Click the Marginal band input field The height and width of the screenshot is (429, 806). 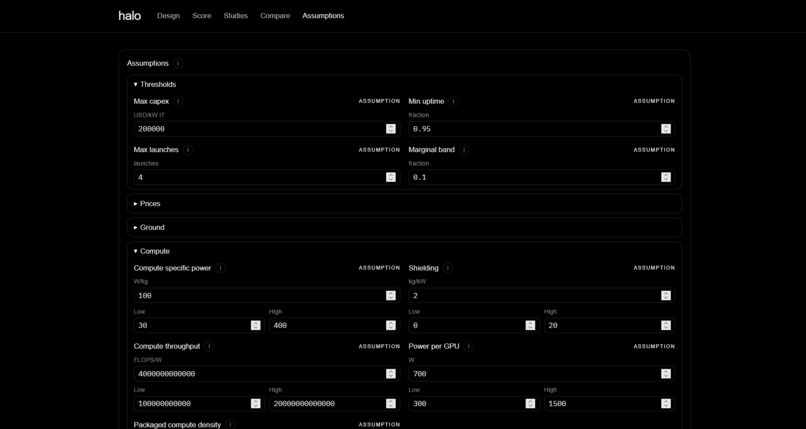[542, 177]
